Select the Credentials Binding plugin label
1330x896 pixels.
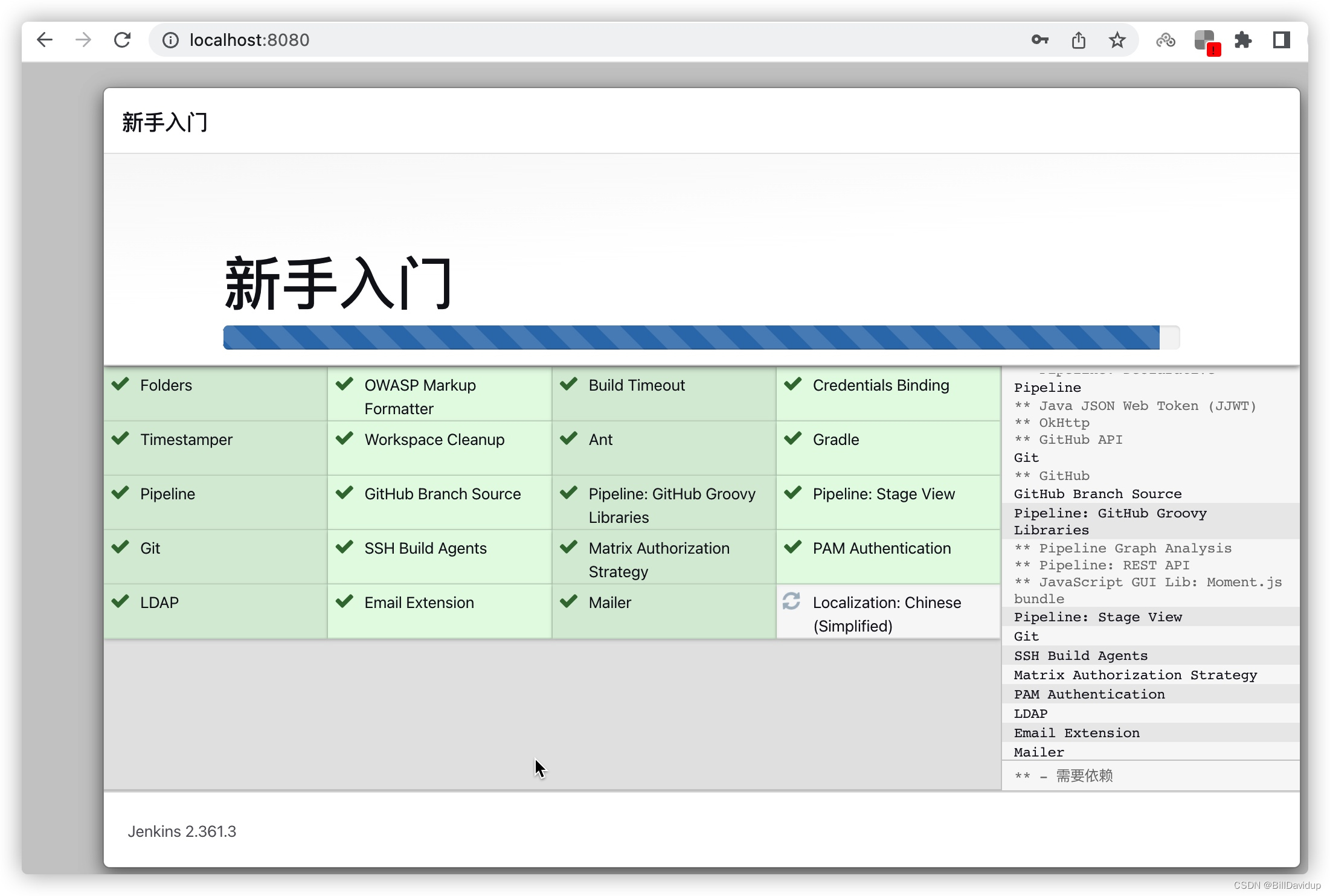[881, 385]
